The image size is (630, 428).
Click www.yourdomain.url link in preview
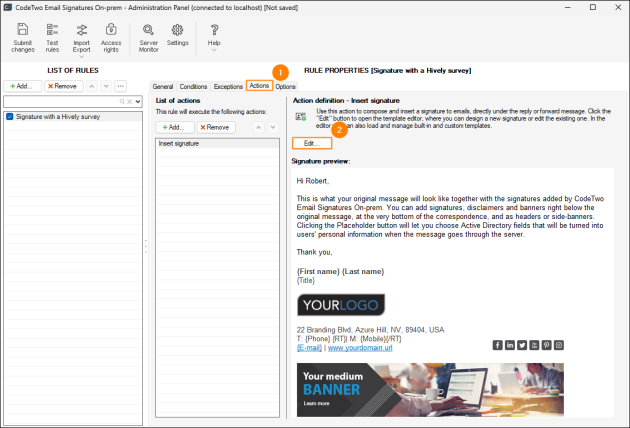(x=360, y=348)
